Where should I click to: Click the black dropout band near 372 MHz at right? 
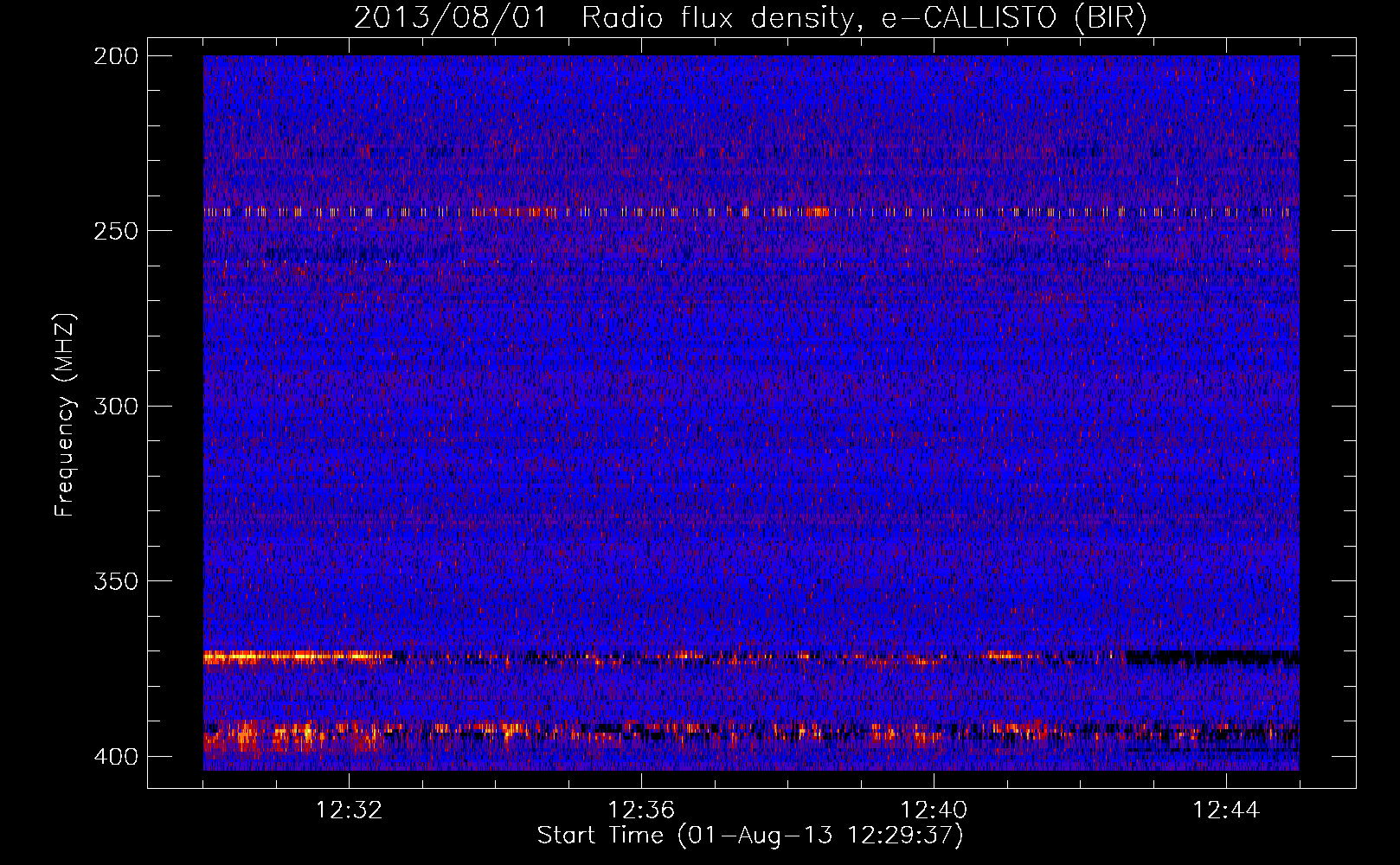[1212, 657]
